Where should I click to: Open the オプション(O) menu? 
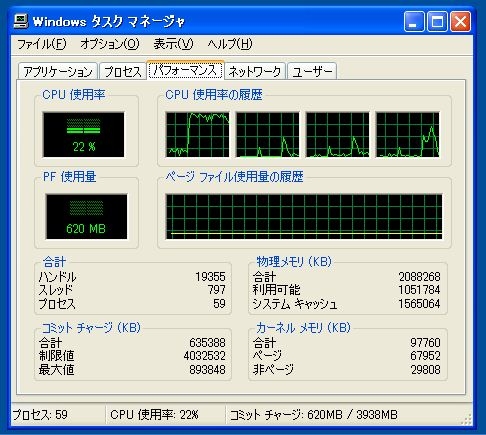pyautogui.click(x=110, y=44)
